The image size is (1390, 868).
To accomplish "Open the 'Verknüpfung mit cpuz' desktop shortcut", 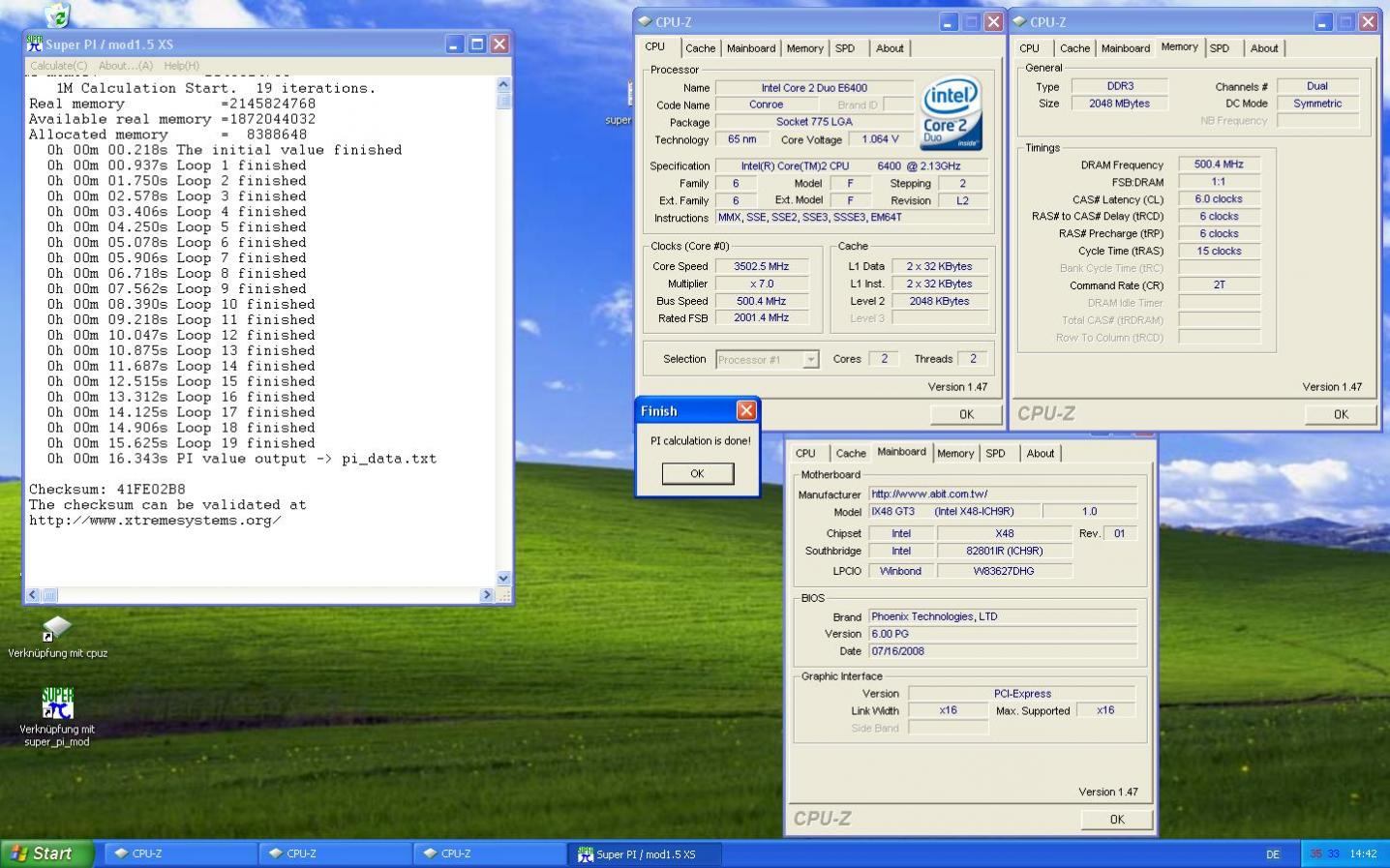I will click(x=57, y=637).
